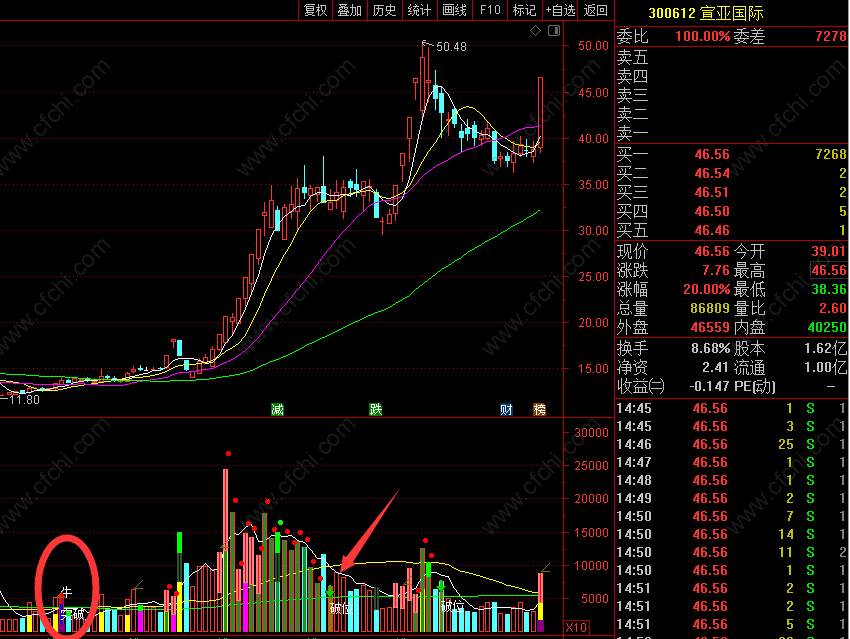Image resolution: width=850 pixels, height=639 pixels.
Task: Click the blue 财 marker icon
Action: (506, 409)
